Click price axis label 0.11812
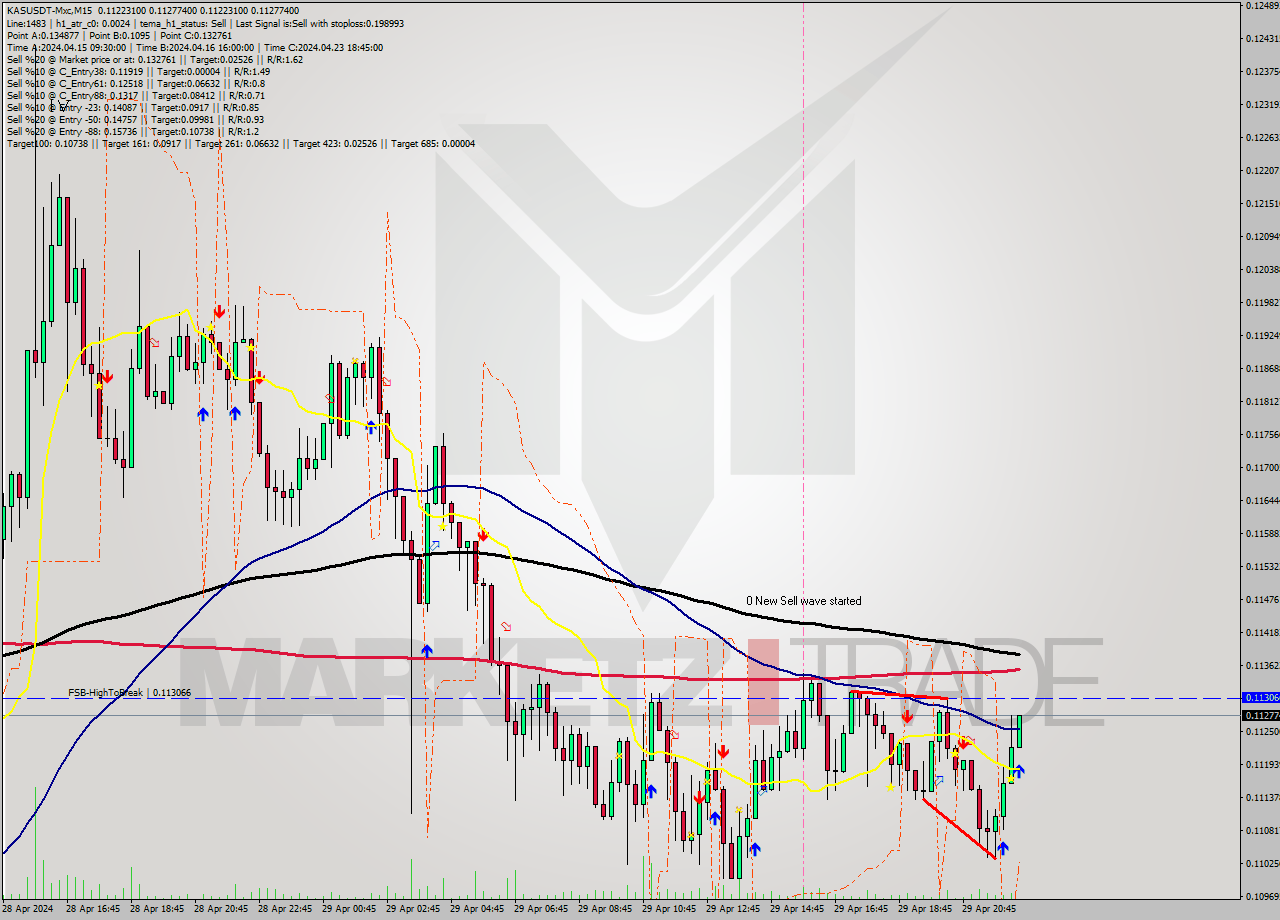Image resolution: width=1280 pixels, height=920 pixels. [1261, 401]
